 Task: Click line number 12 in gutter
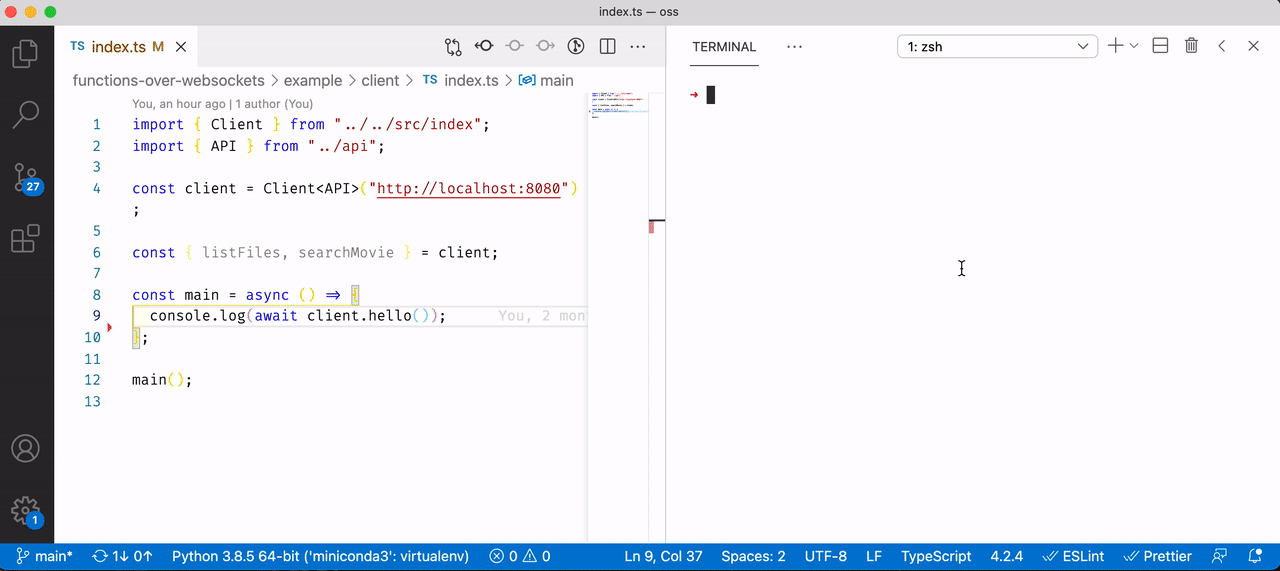93,380
